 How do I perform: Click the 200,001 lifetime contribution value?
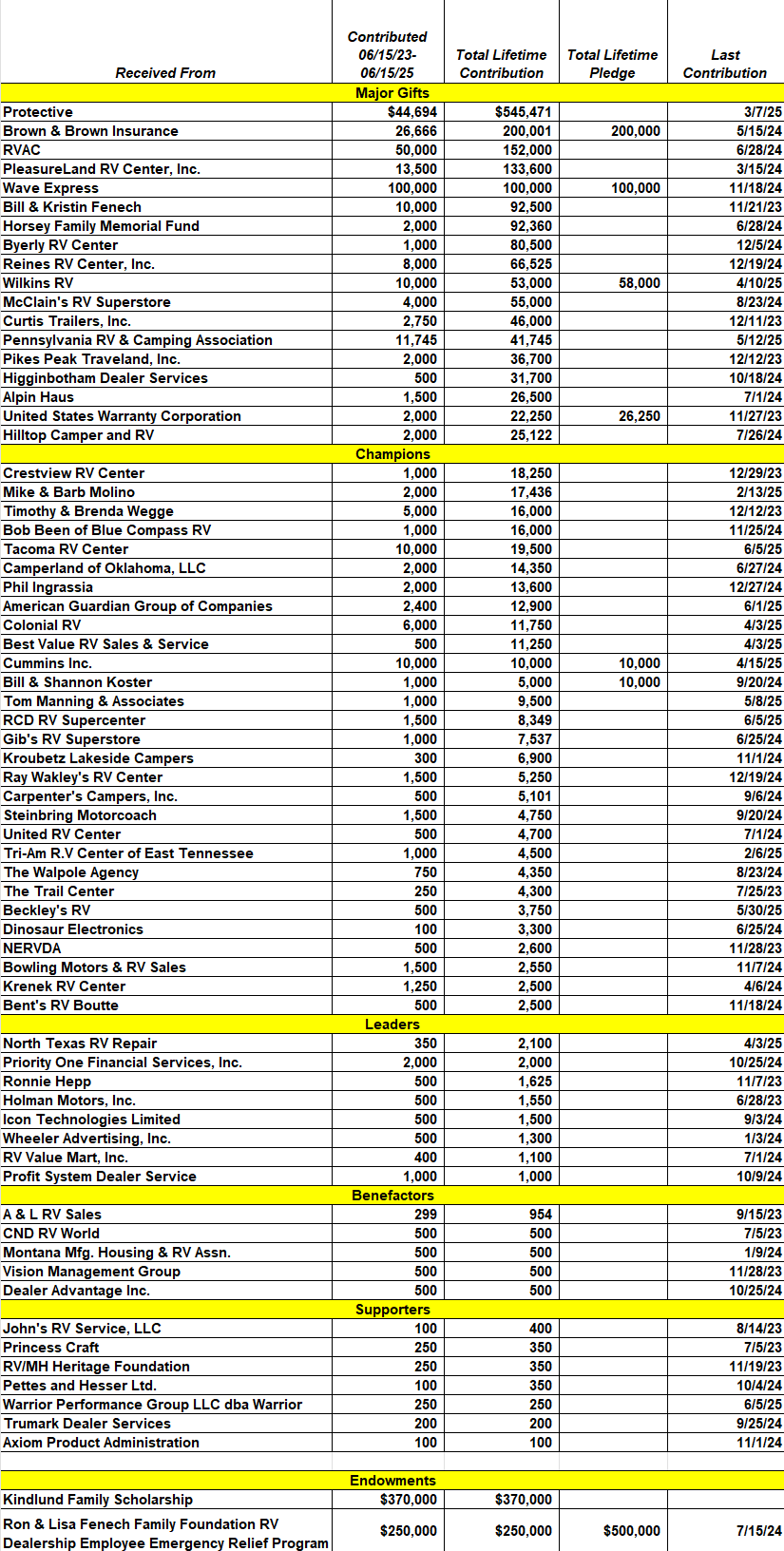(x=527, y=131)
